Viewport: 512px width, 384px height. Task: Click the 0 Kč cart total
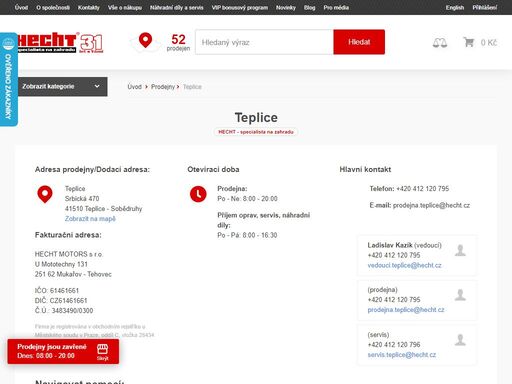point(489,43)
